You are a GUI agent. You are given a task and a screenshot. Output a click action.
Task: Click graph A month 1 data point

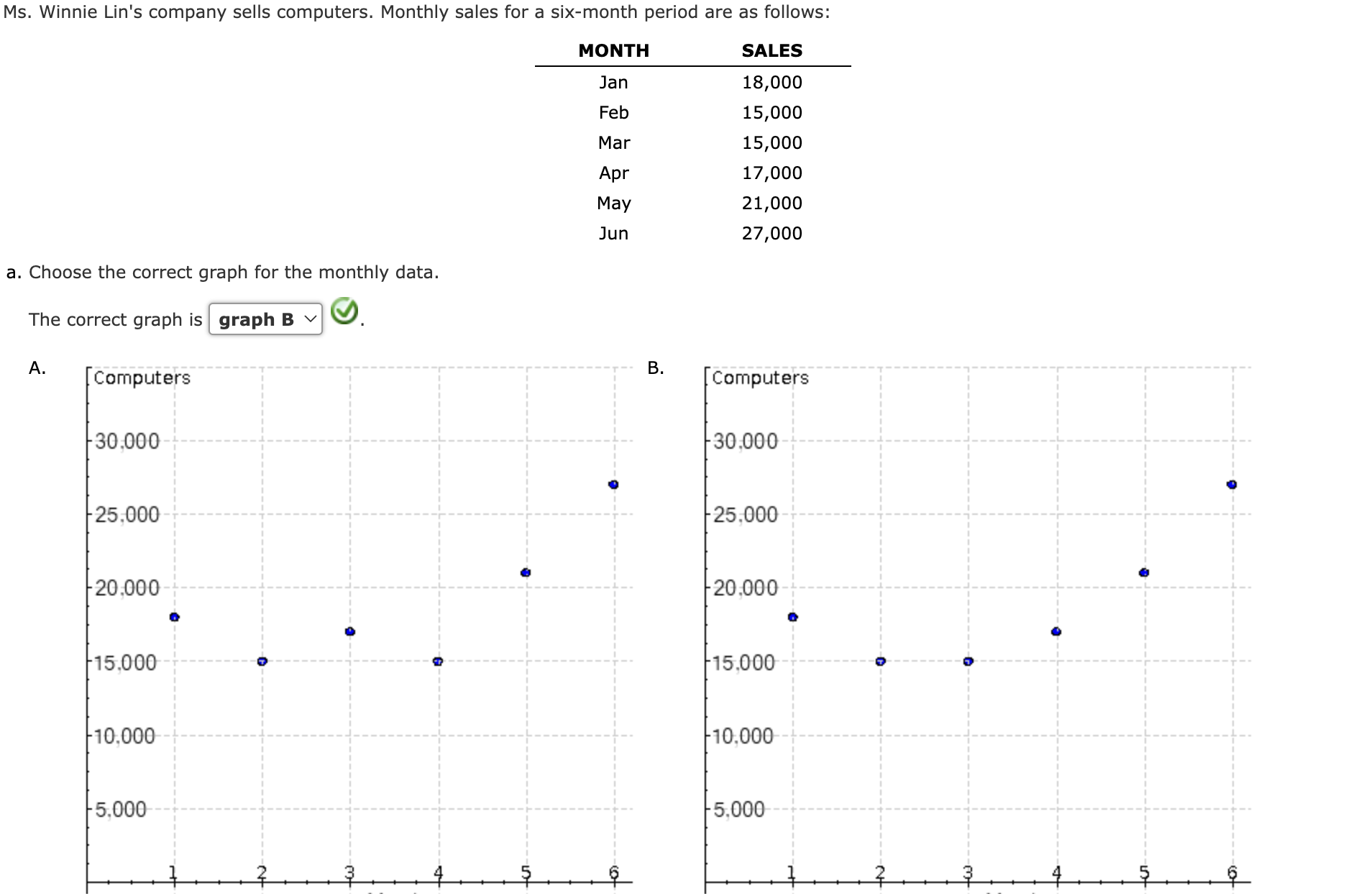coord(174,617)
